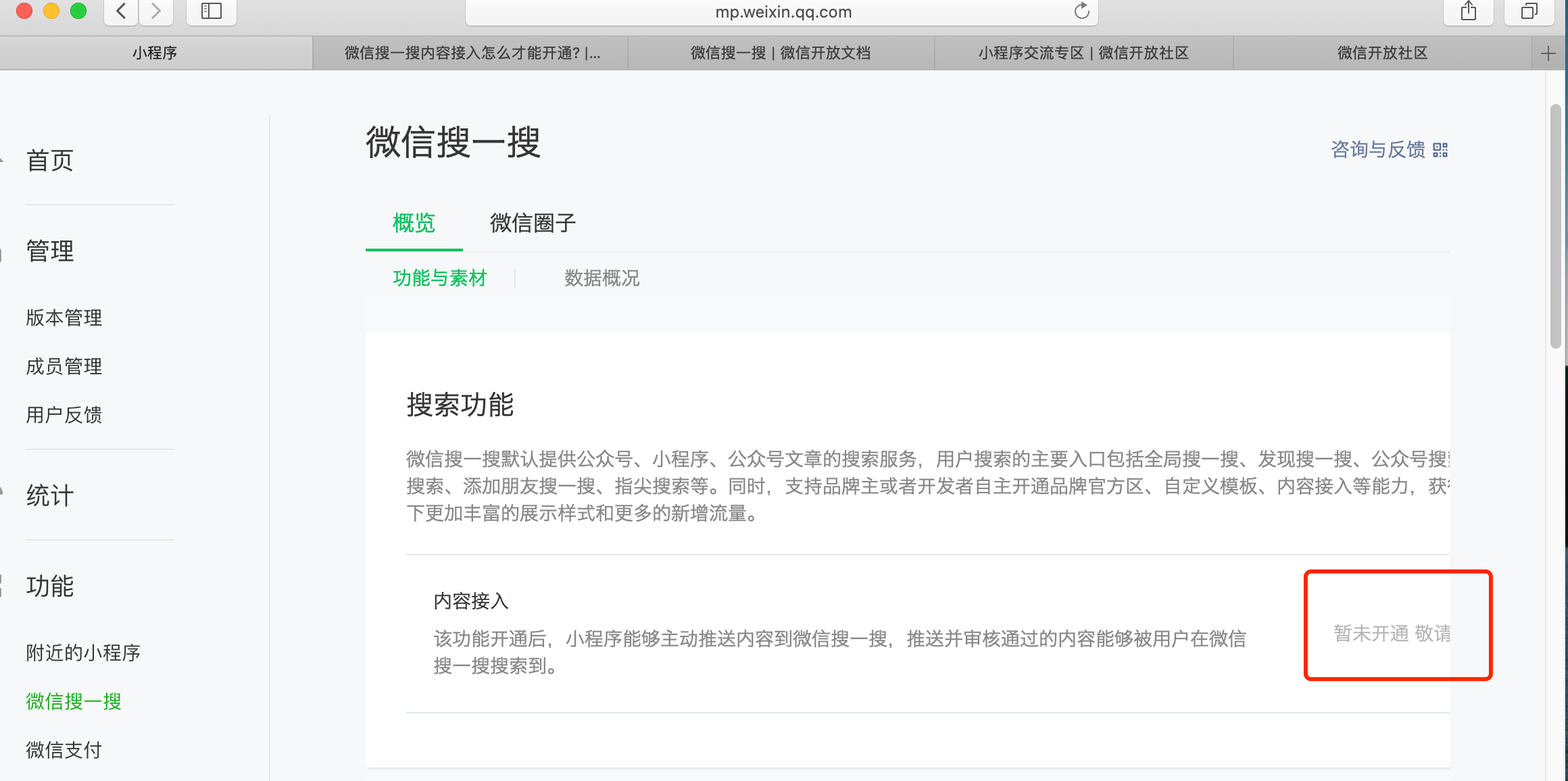The width and height of the screenshot is (1568, 781).
Task: Click Safari's forward navigation arrow
Action: 156,11
